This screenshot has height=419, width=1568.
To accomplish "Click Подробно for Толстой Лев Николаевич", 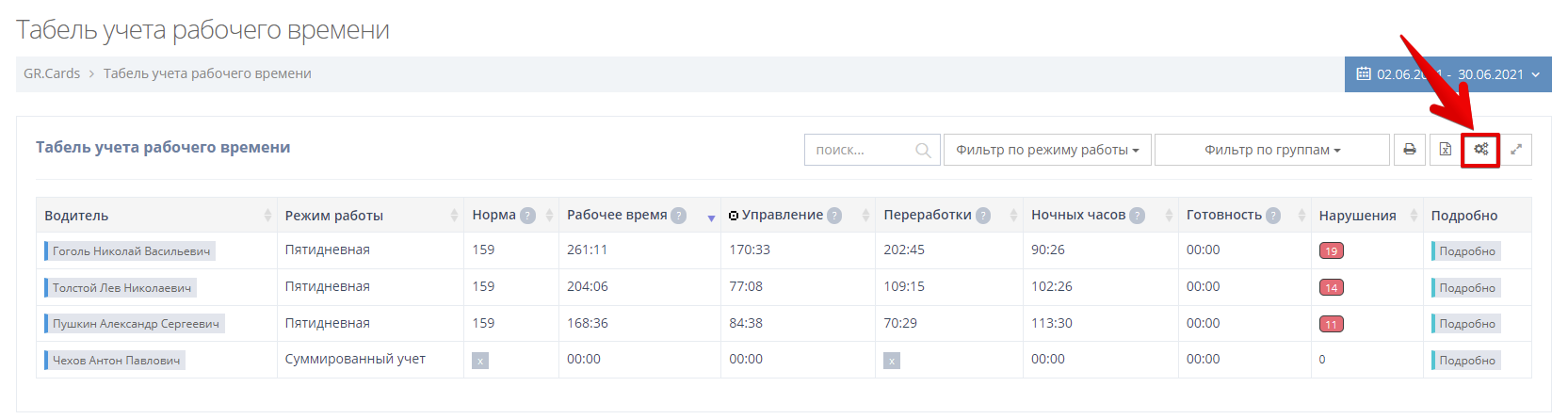I will click(x=1466, y=288).
